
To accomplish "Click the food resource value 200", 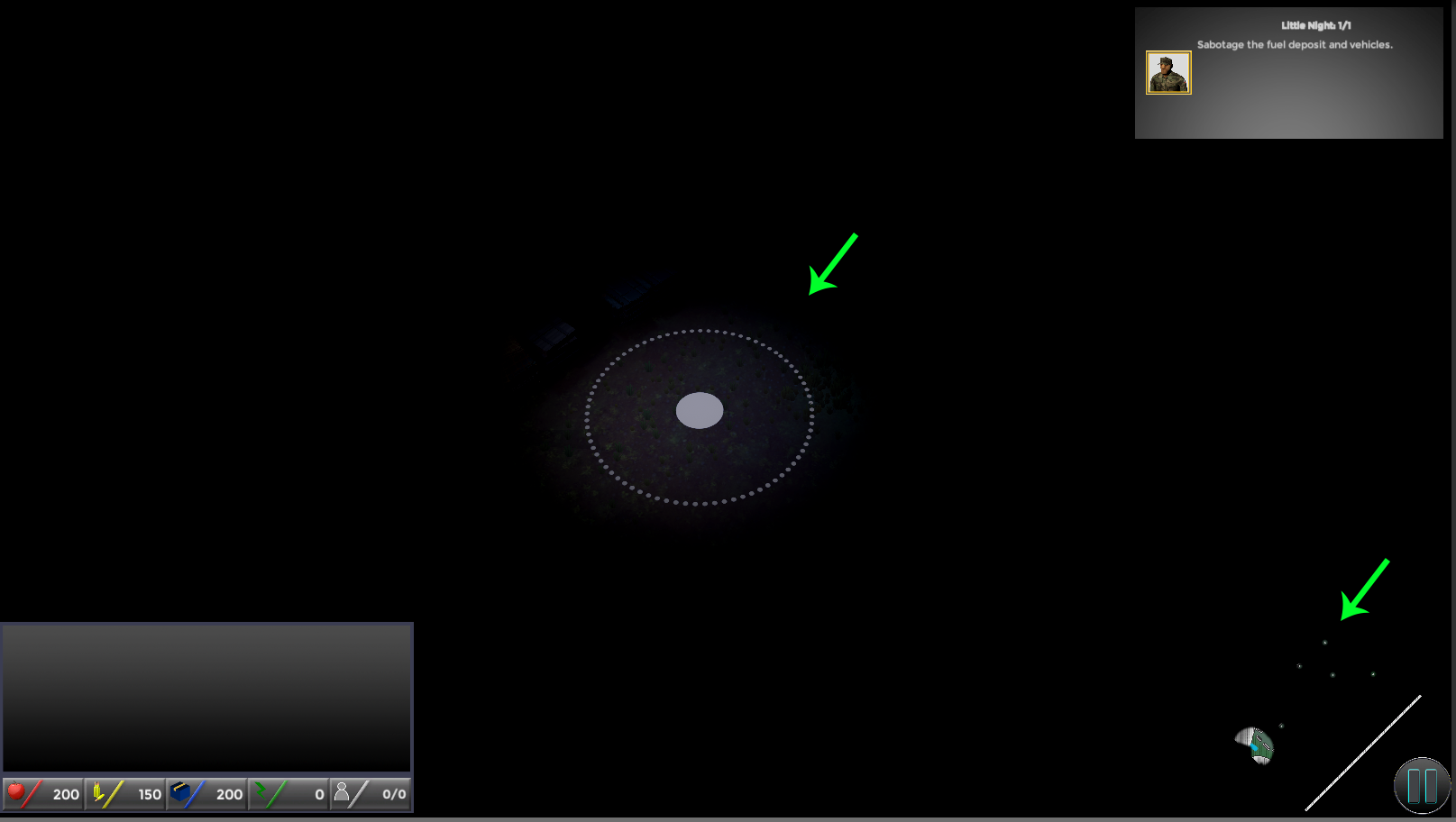I will tap(66, 794).
